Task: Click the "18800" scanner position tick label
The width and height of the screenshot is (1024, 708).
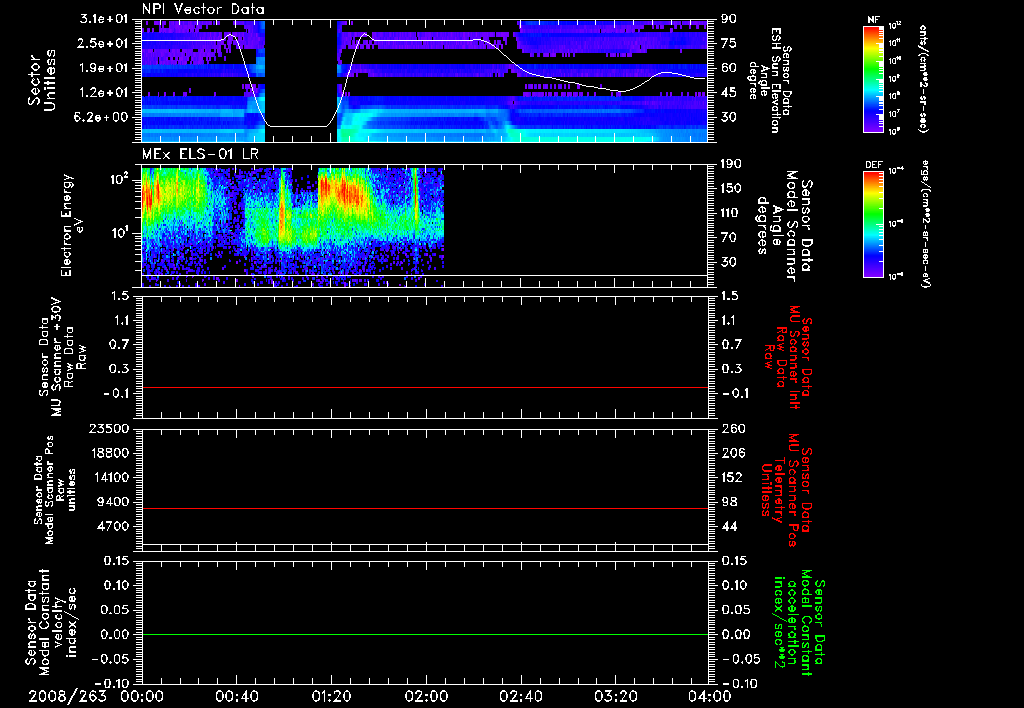Action: pyautogui.click(x=108, y=453)
